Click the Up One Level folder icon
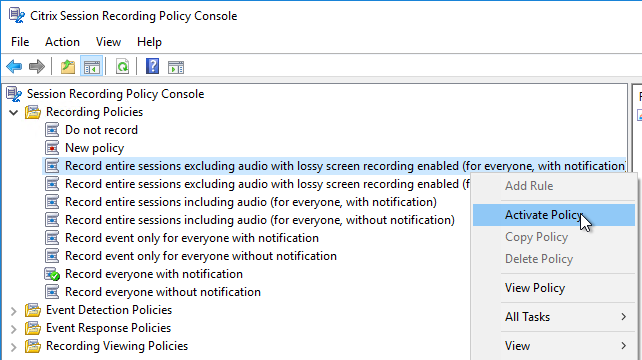Image resolution: width=642 pixels, height=360 pixels. coord(68,66)
